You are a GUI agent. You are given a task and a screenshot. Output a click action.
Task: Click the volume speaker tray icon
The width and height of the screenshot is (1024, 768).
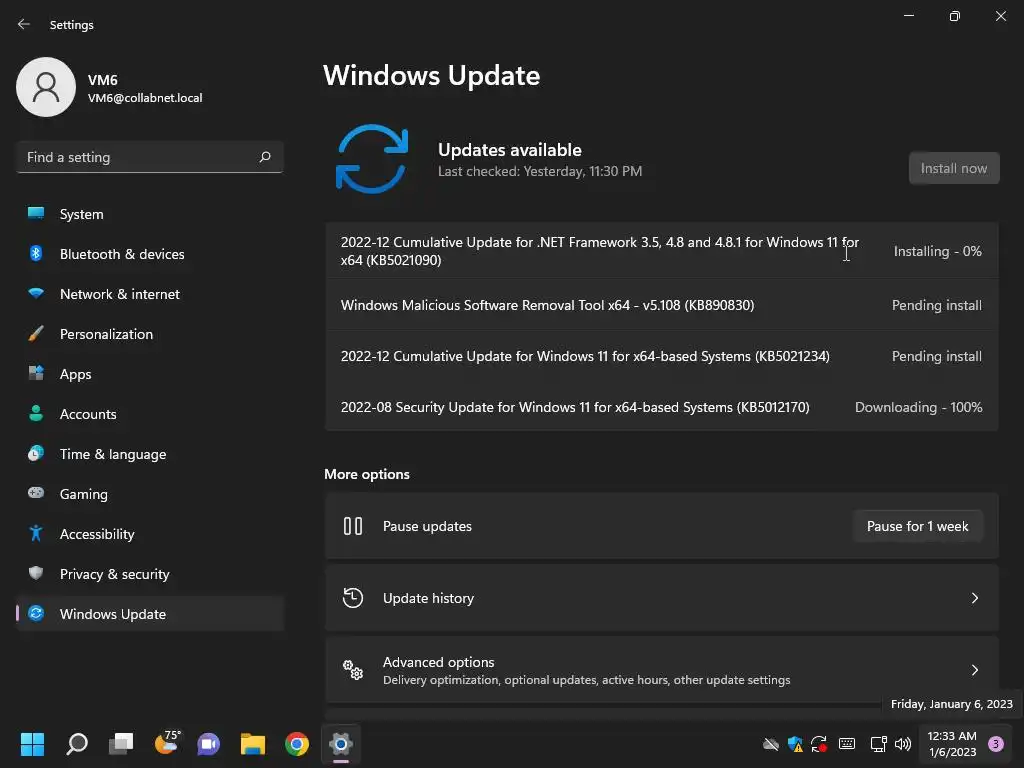[903, 744]
